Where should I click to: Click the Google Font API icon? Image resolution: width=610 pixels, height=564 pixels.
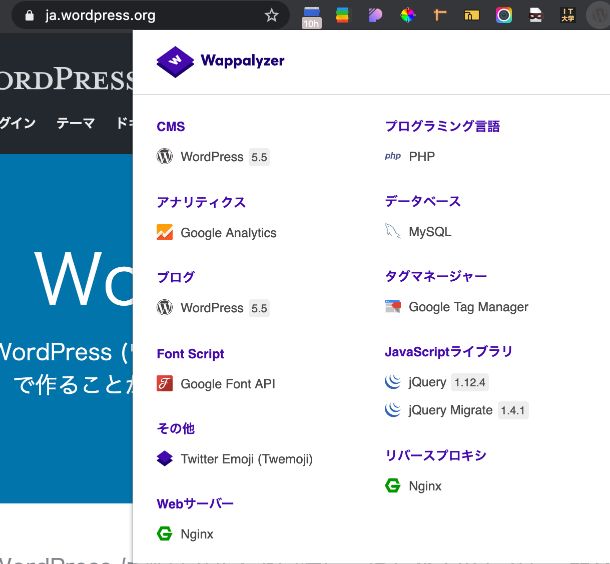pos(165,384)
